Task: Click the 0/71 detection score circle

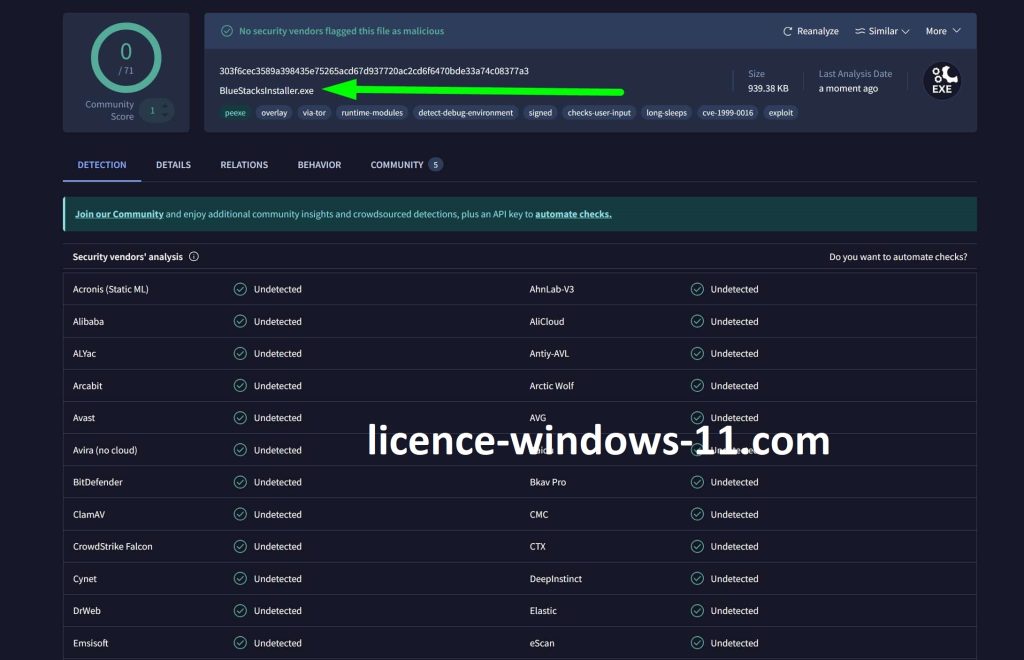Action: [125, 58]
